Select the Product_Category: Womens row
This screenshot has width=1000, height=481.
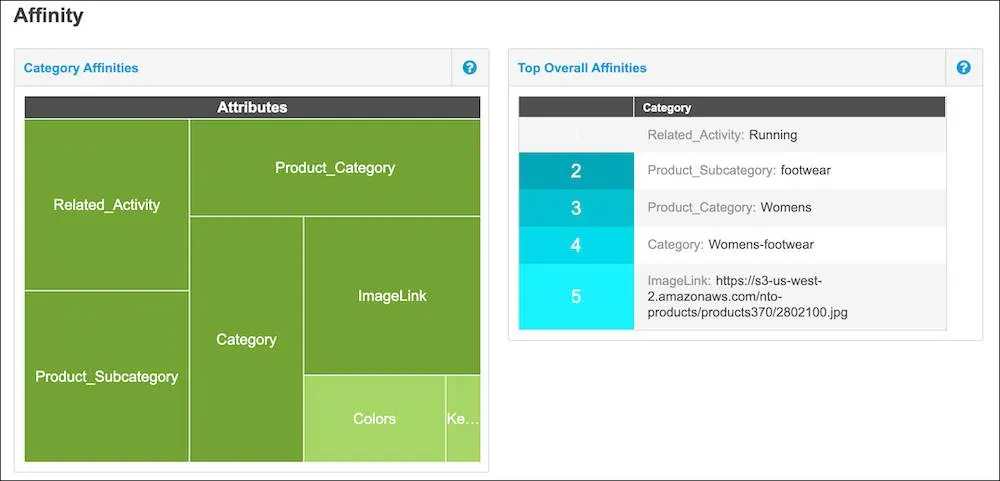pos(732,208)
